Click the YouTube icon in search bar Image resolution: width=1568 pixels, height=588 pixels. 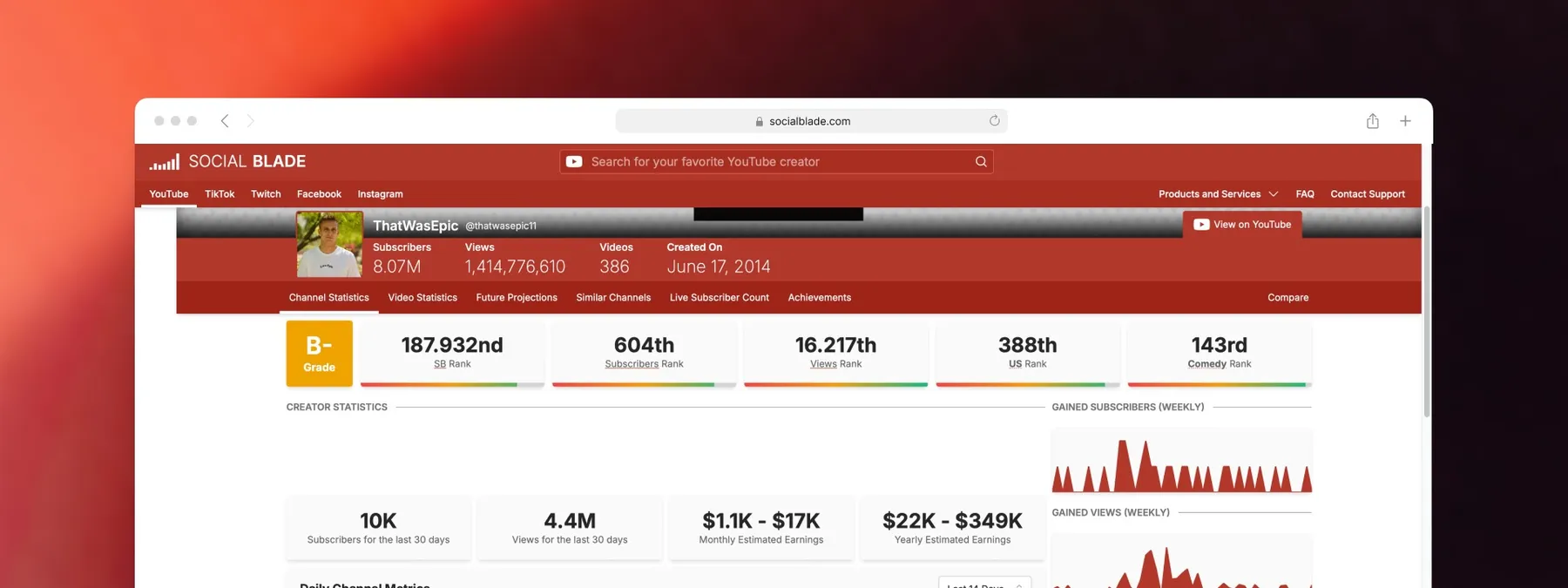point(574,161)
